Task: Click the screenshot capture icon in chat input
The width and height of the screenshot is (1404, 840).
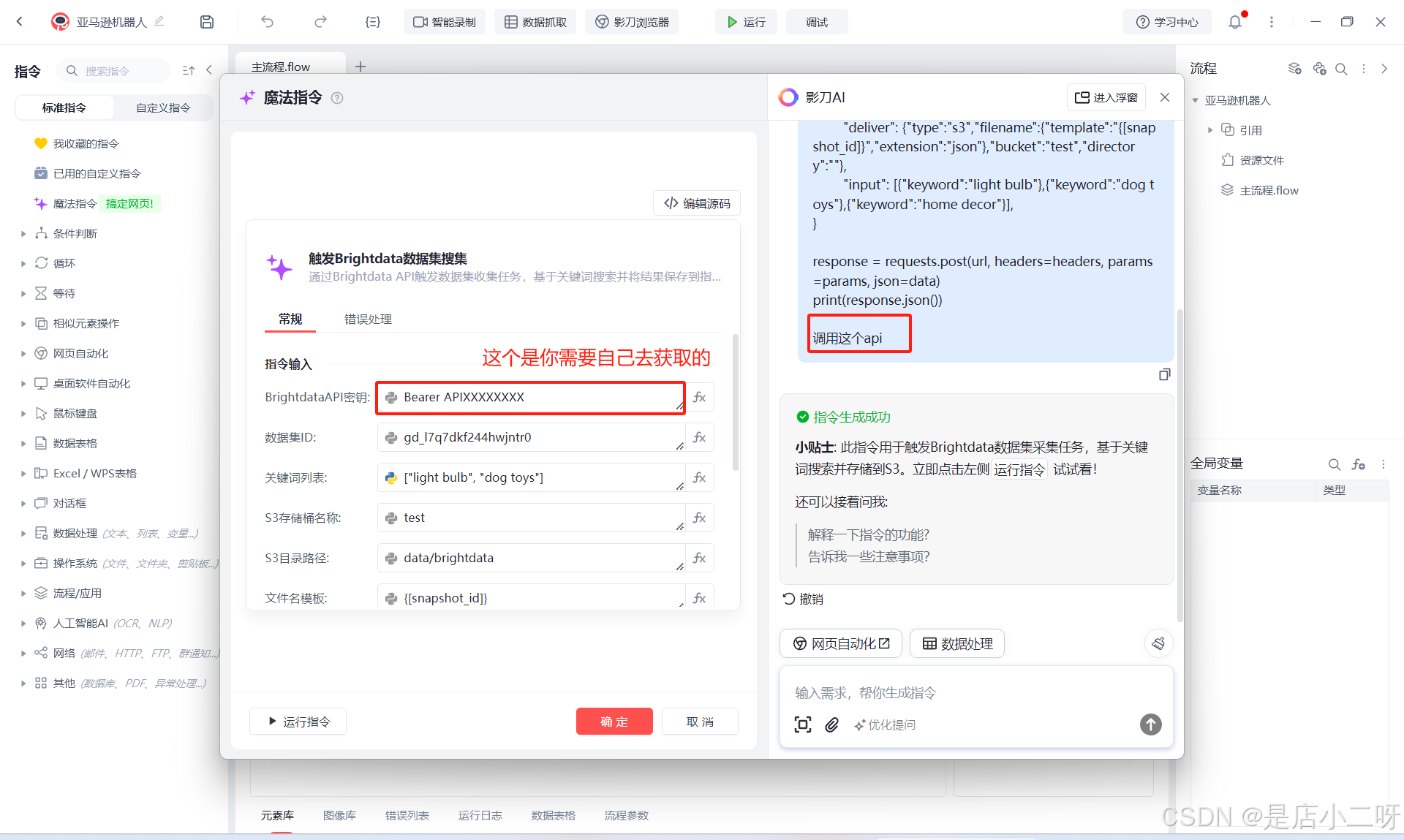Action: point(802,724)
